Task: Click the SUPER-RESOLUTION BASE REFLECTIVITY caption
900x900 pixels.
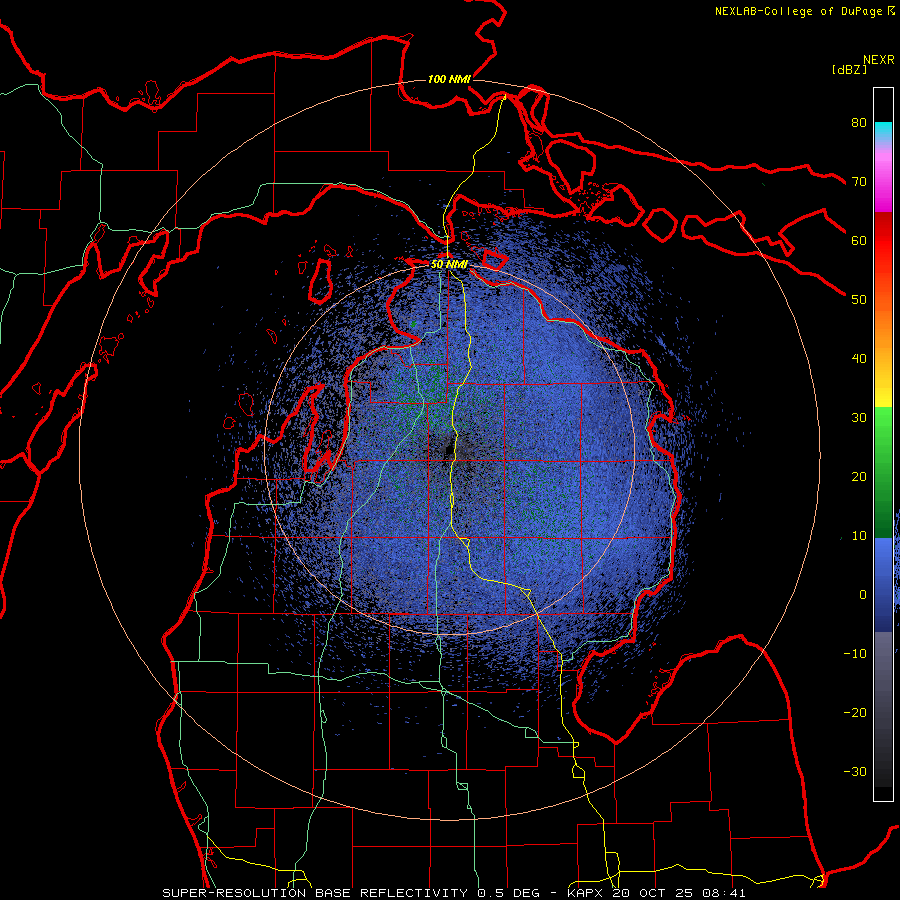Action: coord(315,893)
